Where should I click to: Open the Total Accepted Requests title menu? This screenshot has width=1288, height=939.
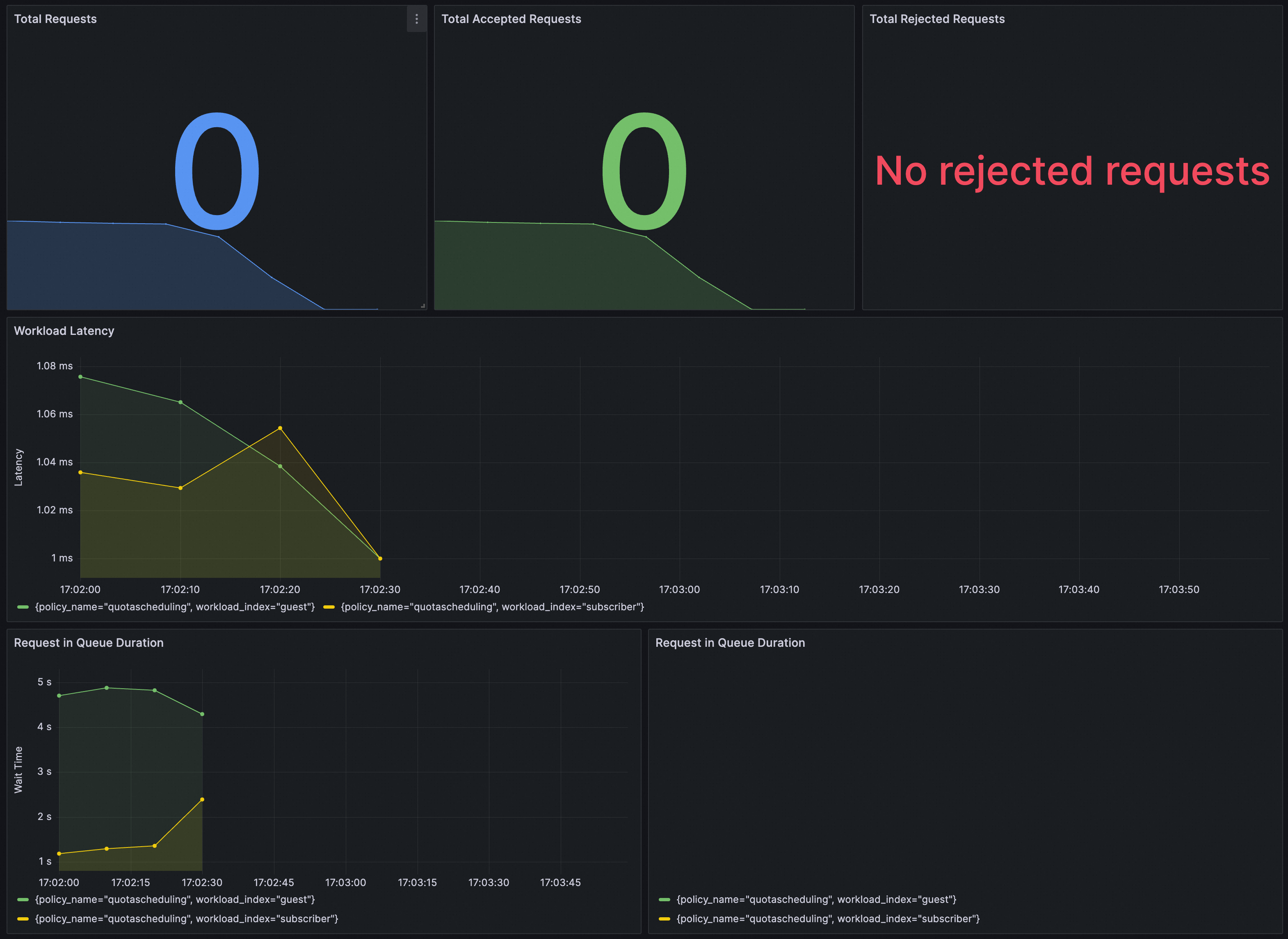[511, 19]
